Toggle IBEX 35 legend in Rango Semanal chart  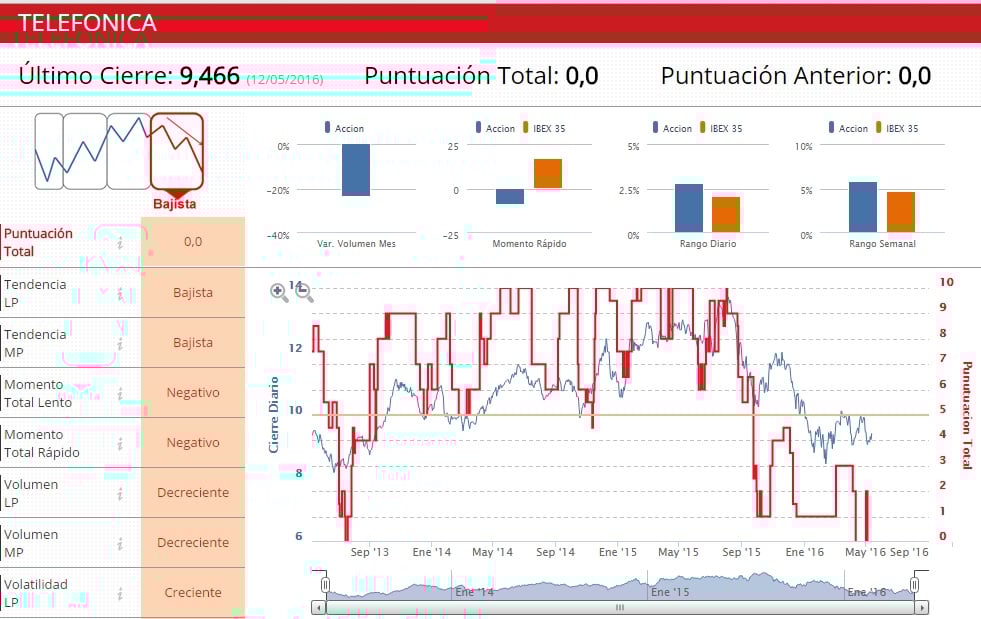pyautogui.click(x=897, y=128)
